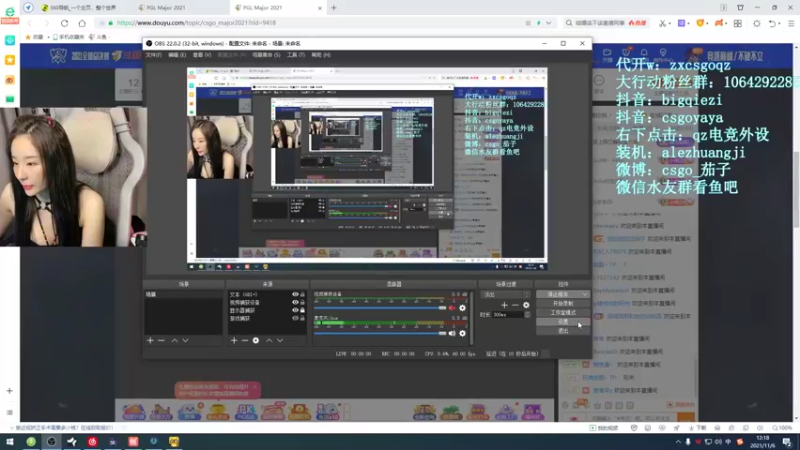The width and height of the screenshot is (800, 450).
Task: Click the Start Recording button in OBS
Action: click(563, 304)
